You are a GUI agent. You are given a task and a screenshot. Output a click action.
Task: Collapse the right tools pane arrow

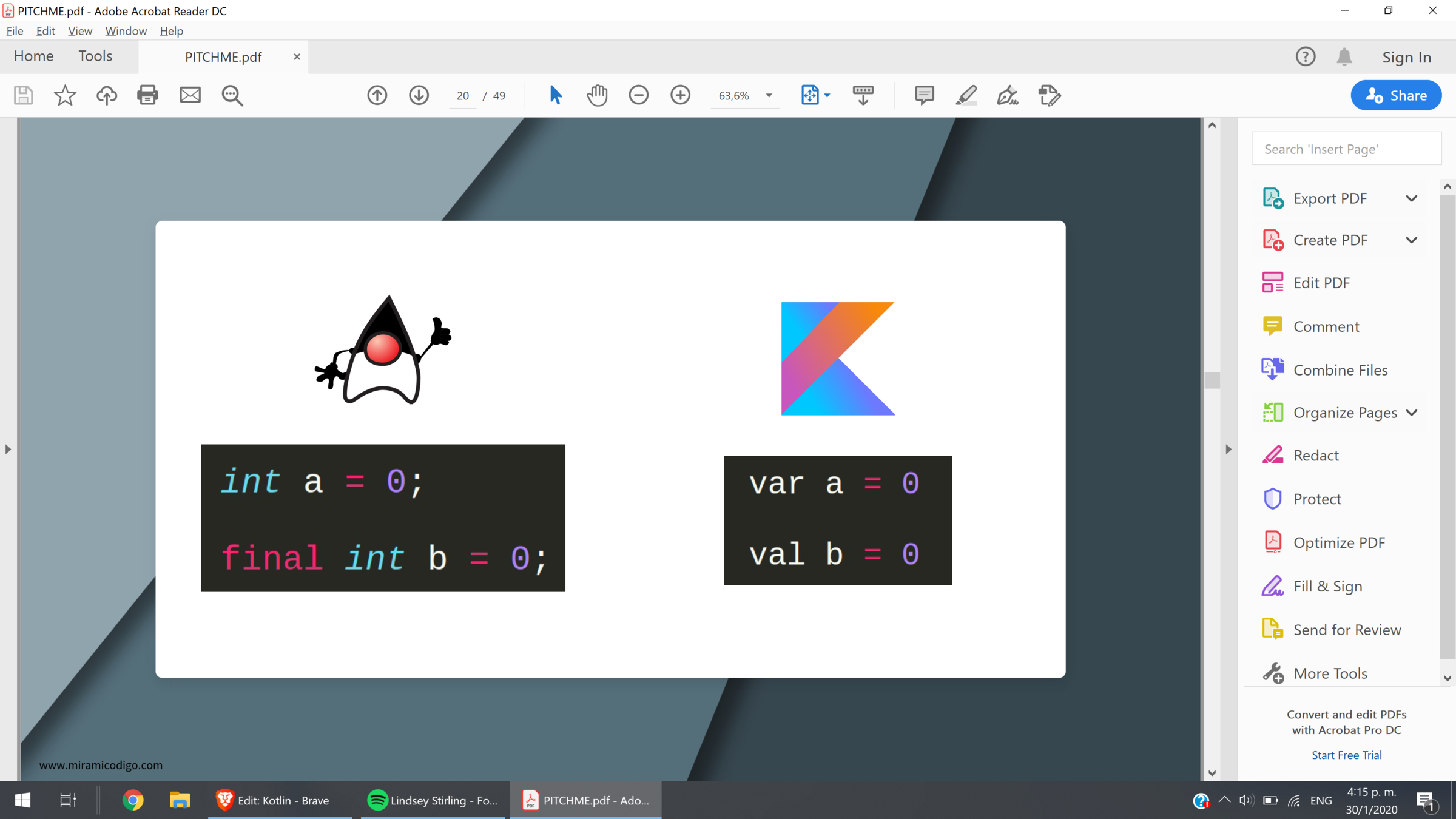[x=1228, y=450]
